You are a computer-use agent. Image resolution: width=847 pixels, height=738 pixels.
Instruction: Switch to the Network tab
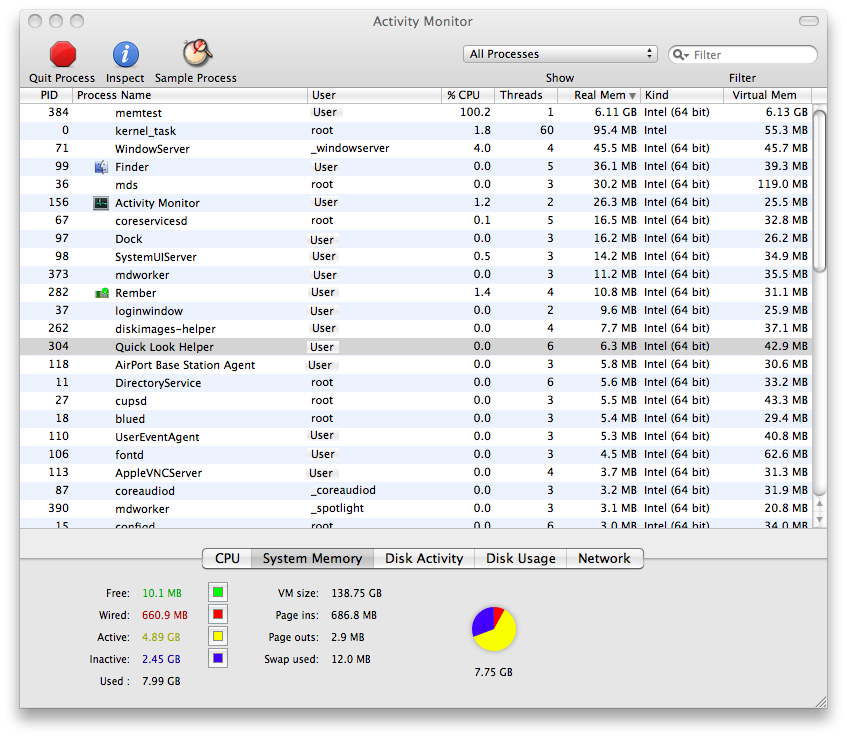(x=604, y=558)
